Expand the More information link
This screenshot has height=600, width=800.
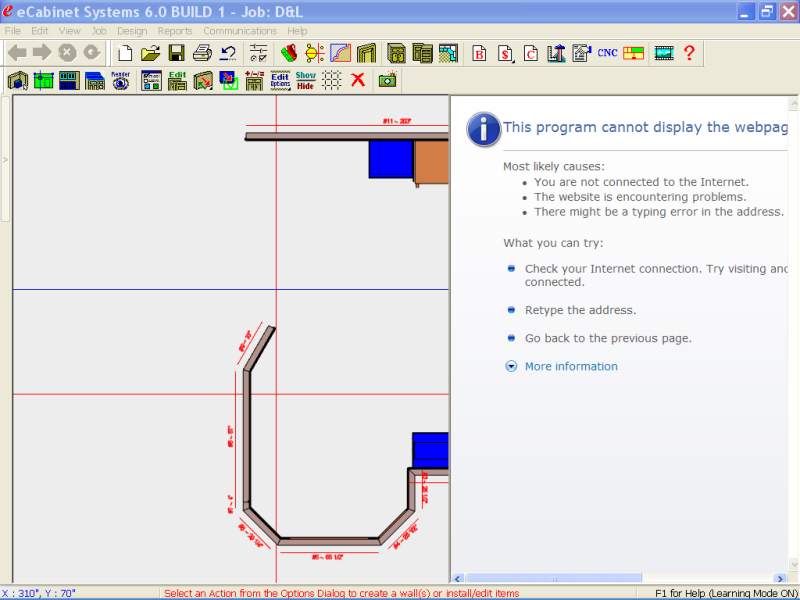coord(571,366)
